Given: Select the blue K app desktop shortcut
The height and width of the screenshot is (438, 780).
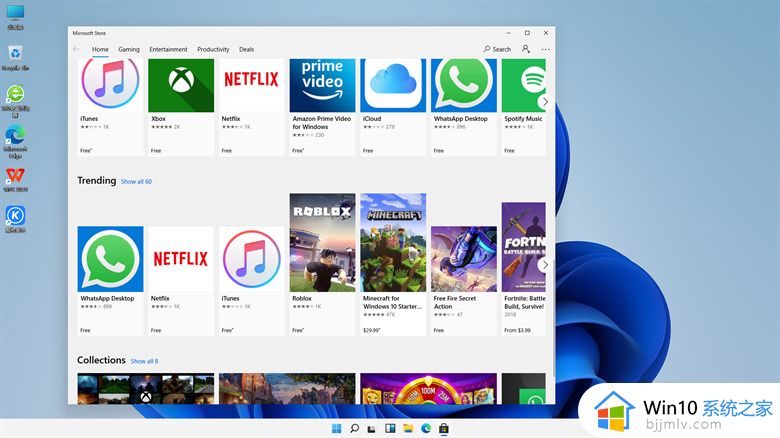Looking at the screenshot, I should [x=15, y=219].
